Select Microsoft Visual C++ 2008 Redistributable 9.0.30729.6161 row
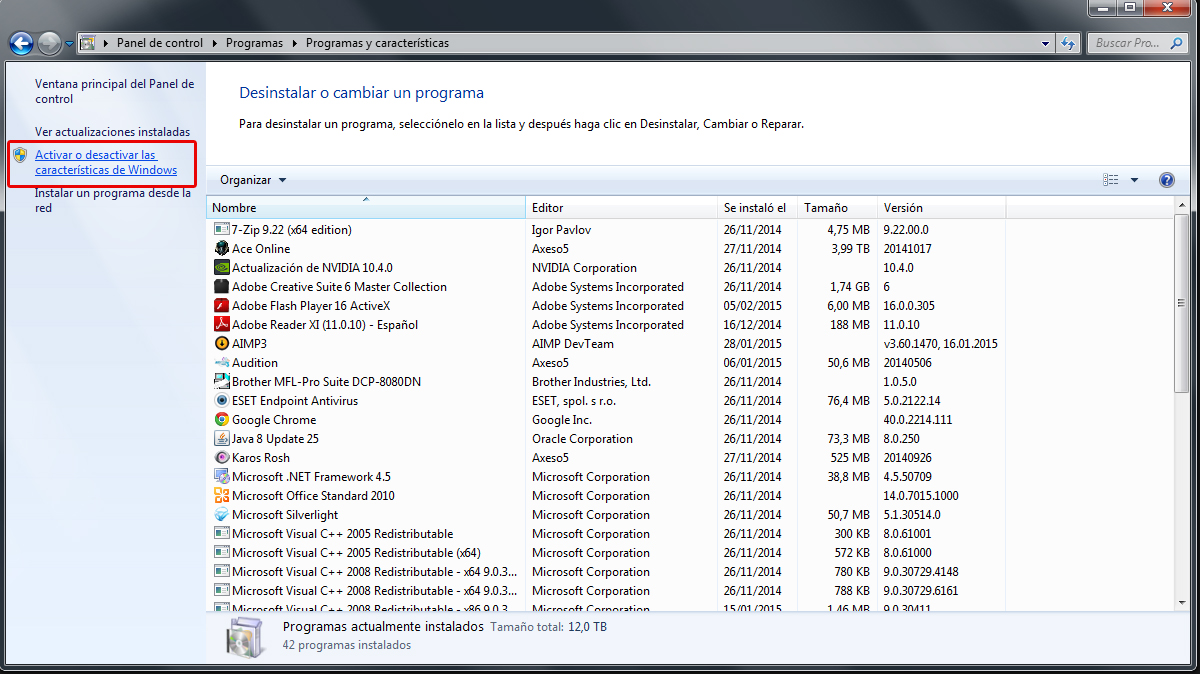 (607, 591)
